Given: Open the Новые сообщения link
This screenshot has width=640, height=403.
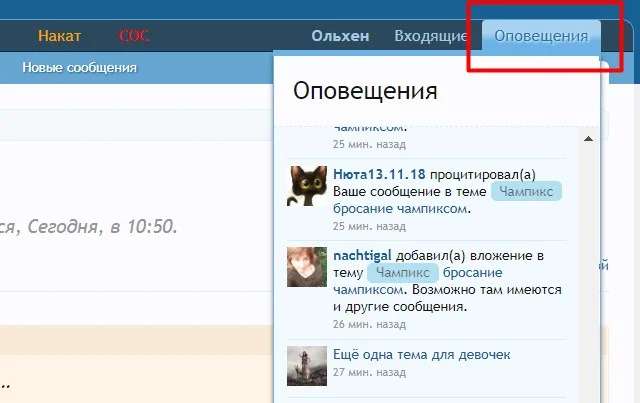Looking at the screenshot, I should click(x=80, y=67).
